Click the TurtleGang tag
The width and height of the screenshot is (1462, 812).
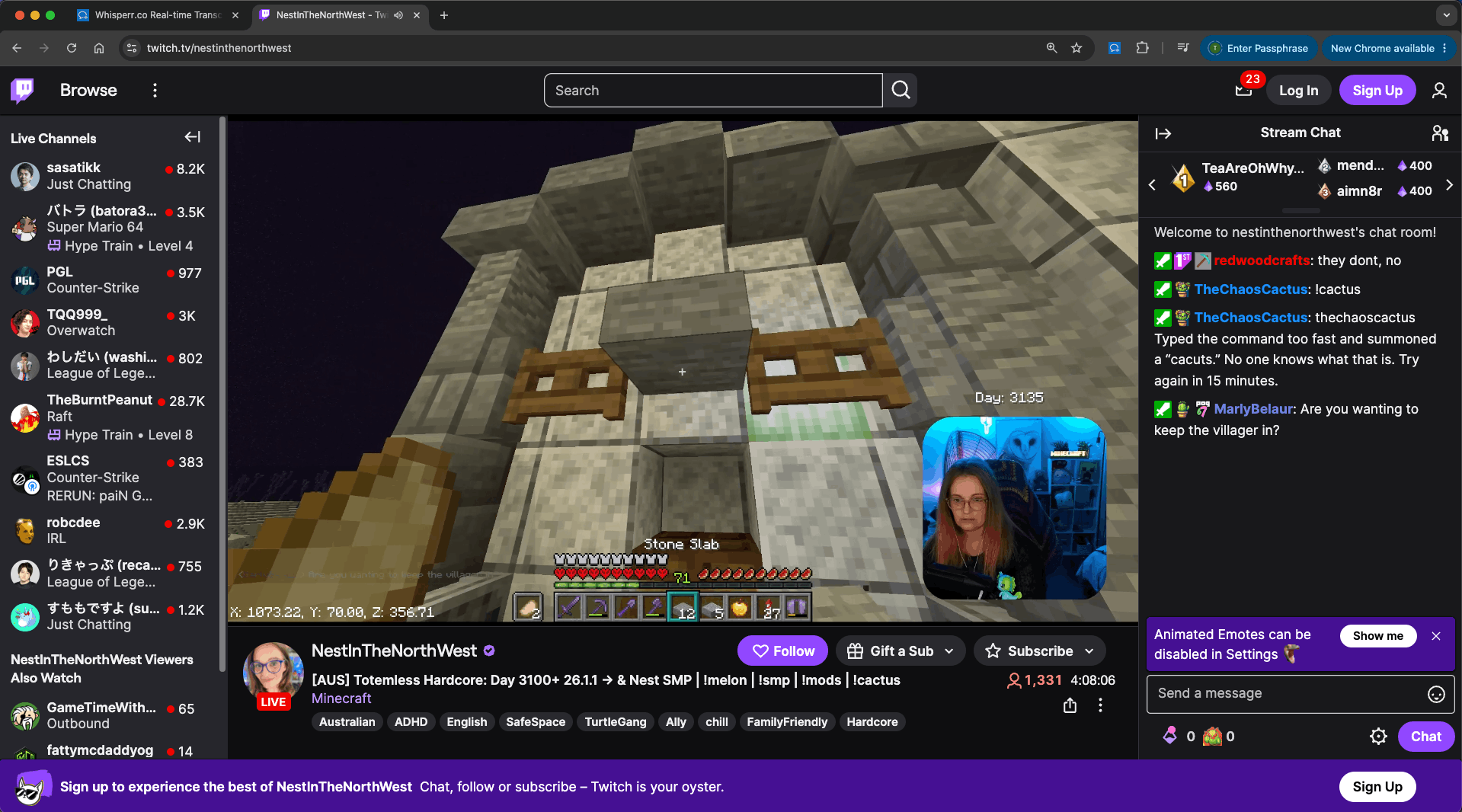(615, 722)
